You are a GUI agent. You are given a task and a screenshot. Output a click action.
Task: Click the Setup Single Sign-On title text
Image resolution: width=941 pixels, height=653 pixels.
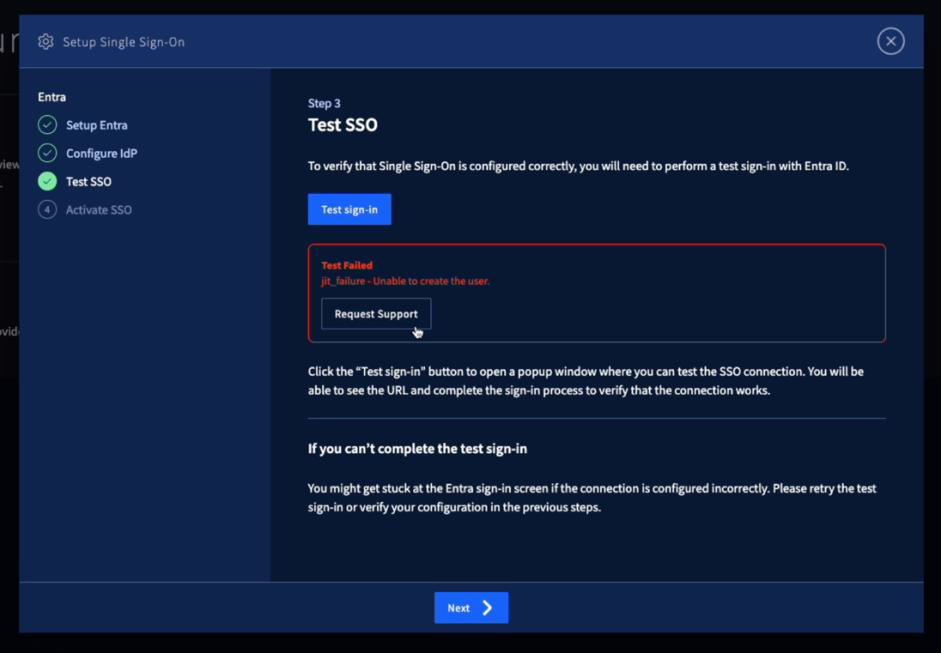point(124,42)
